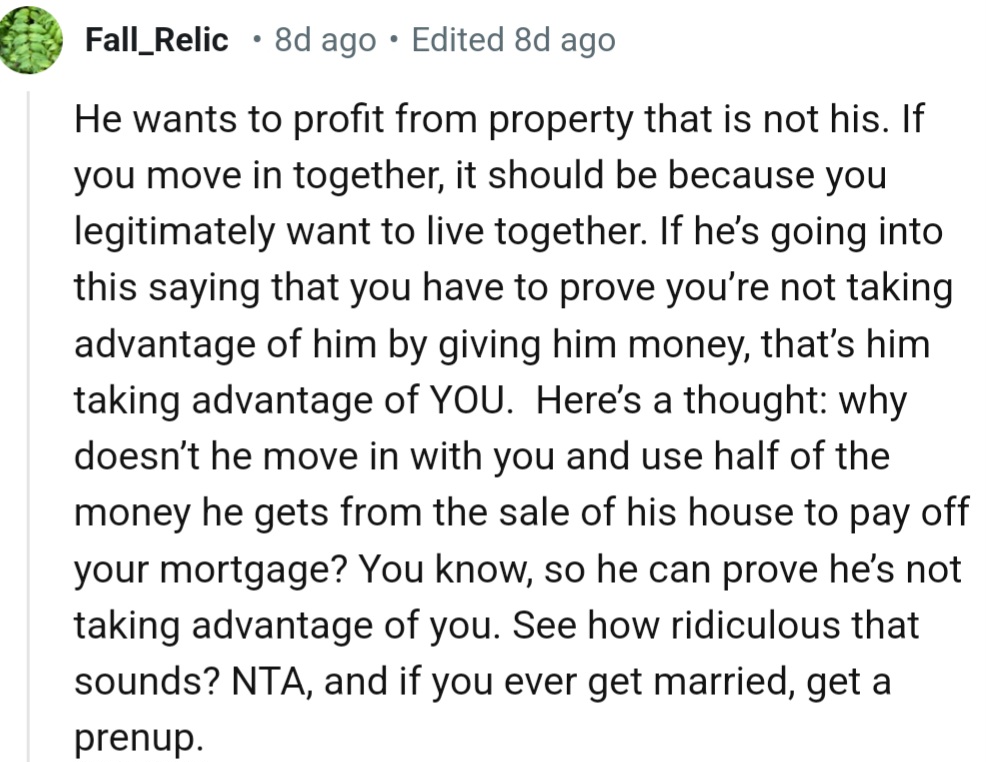The height and width of the screenshot is (762, 991).
Task: Click the word "sounds" before the question mark
Action: click(x=139, y=683)
